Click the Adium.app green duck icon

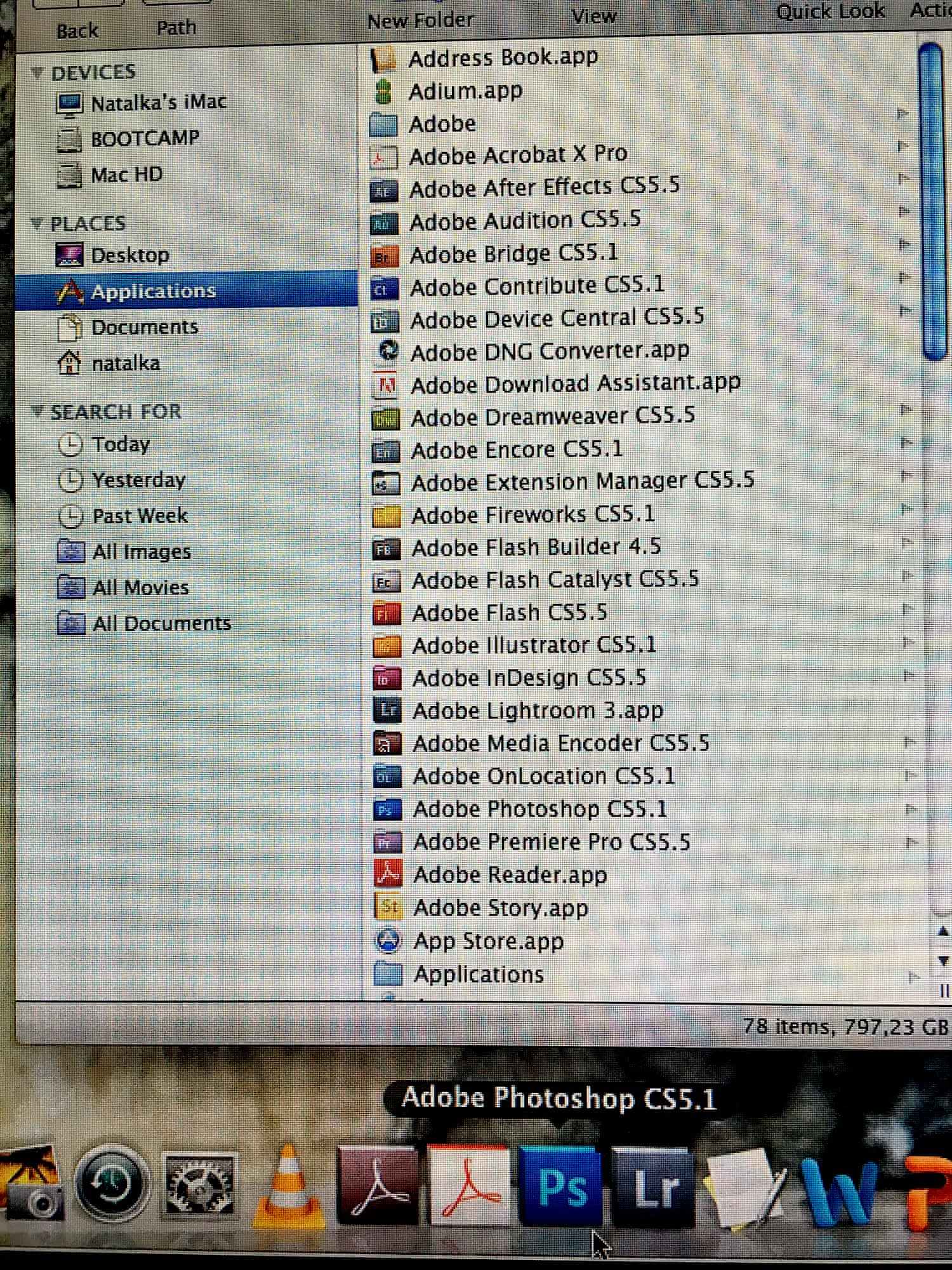(x=383, y=91)
